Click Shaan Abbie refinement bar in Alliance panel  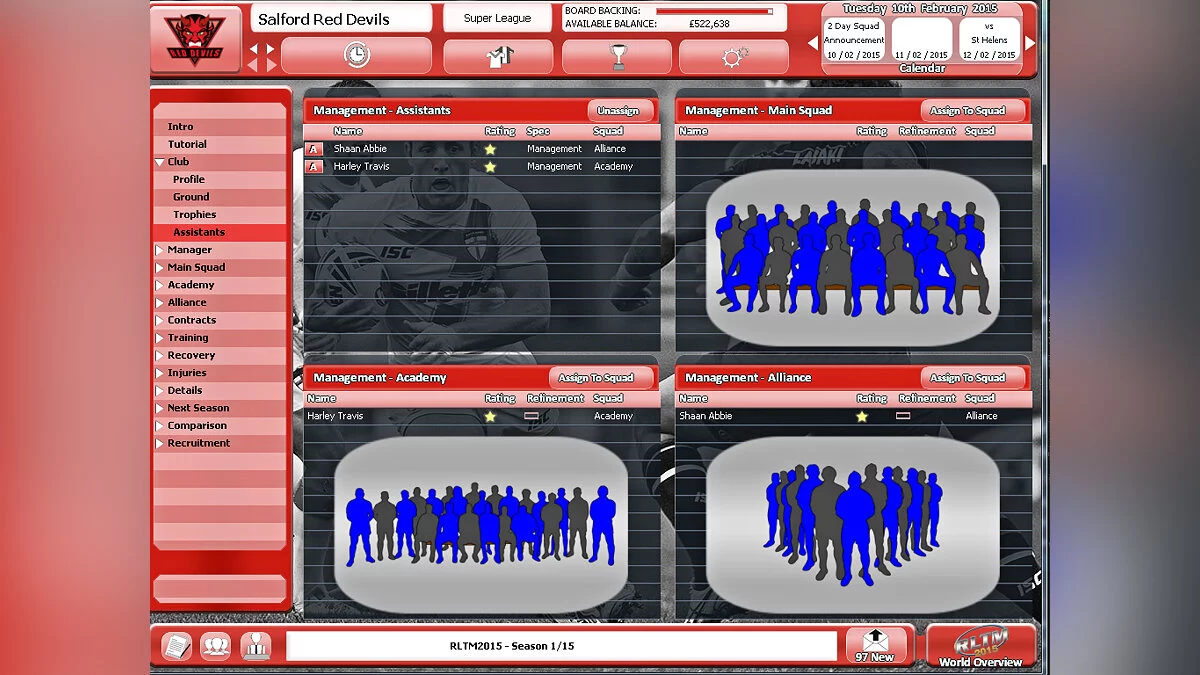coord(903,416)
